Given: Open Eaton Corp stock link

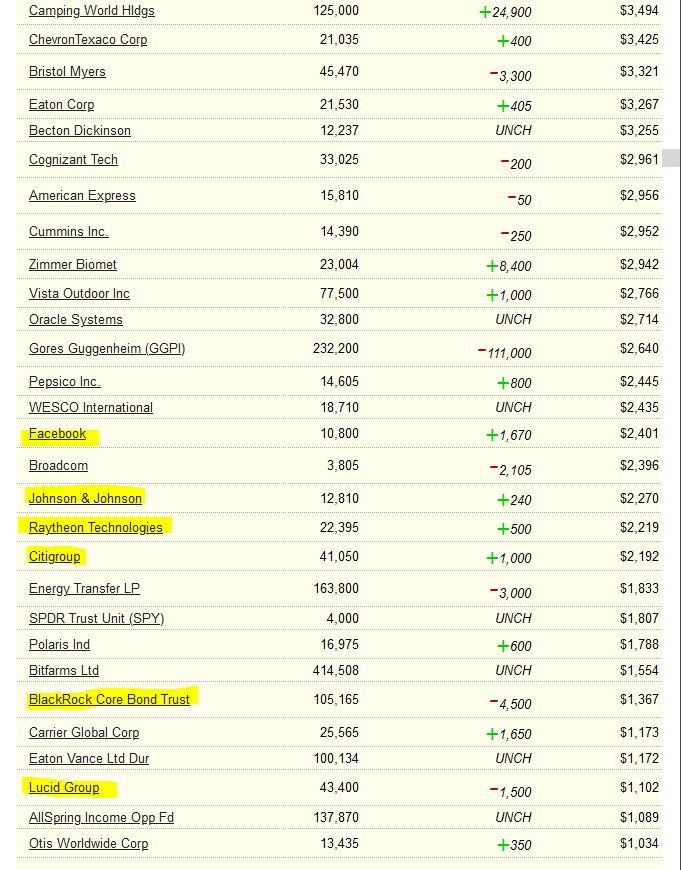Looking at the screenshot, I should 62,105.
